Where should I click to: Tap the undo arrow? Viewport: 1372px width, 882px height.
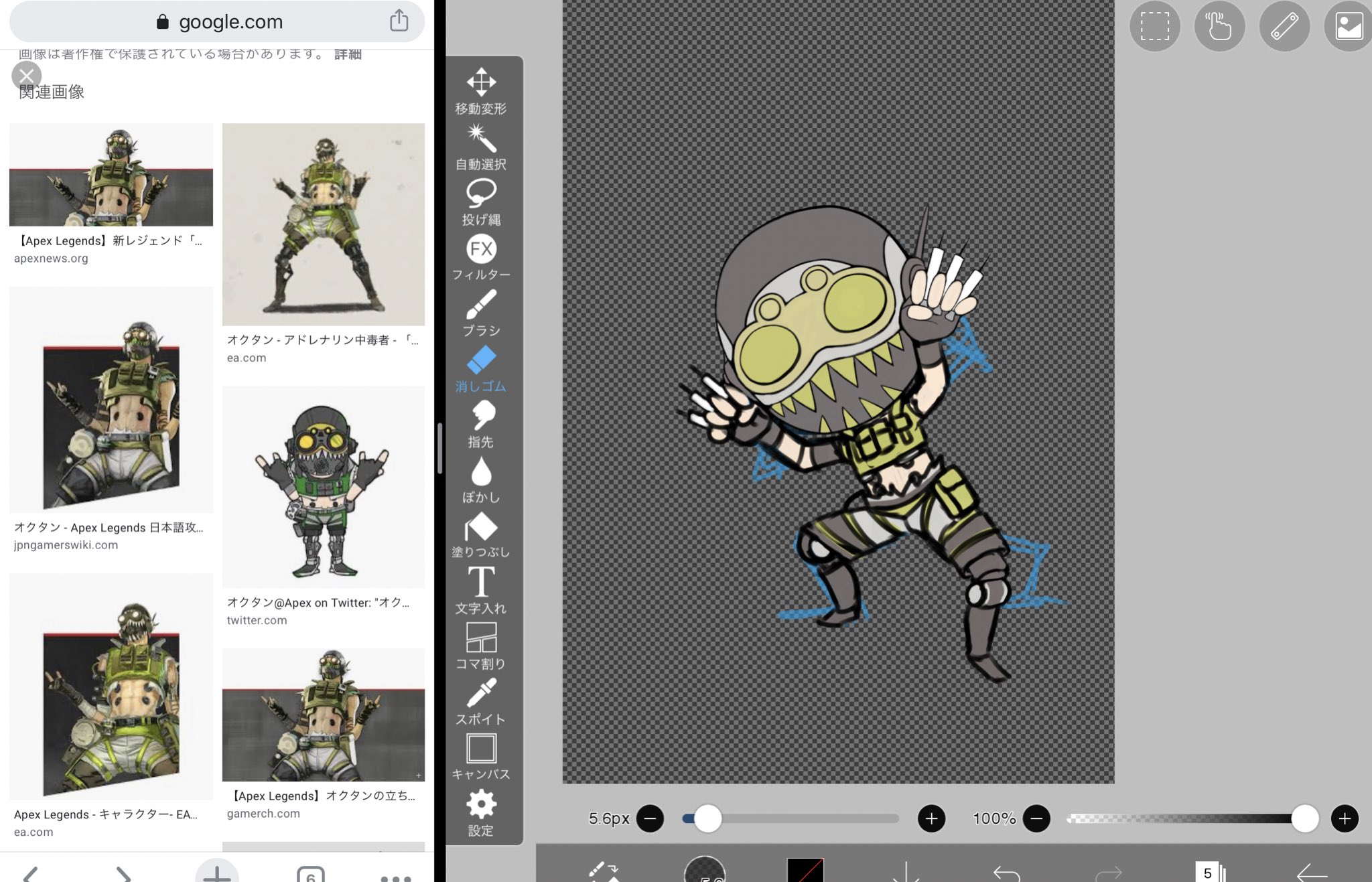tap(1006, 873)
